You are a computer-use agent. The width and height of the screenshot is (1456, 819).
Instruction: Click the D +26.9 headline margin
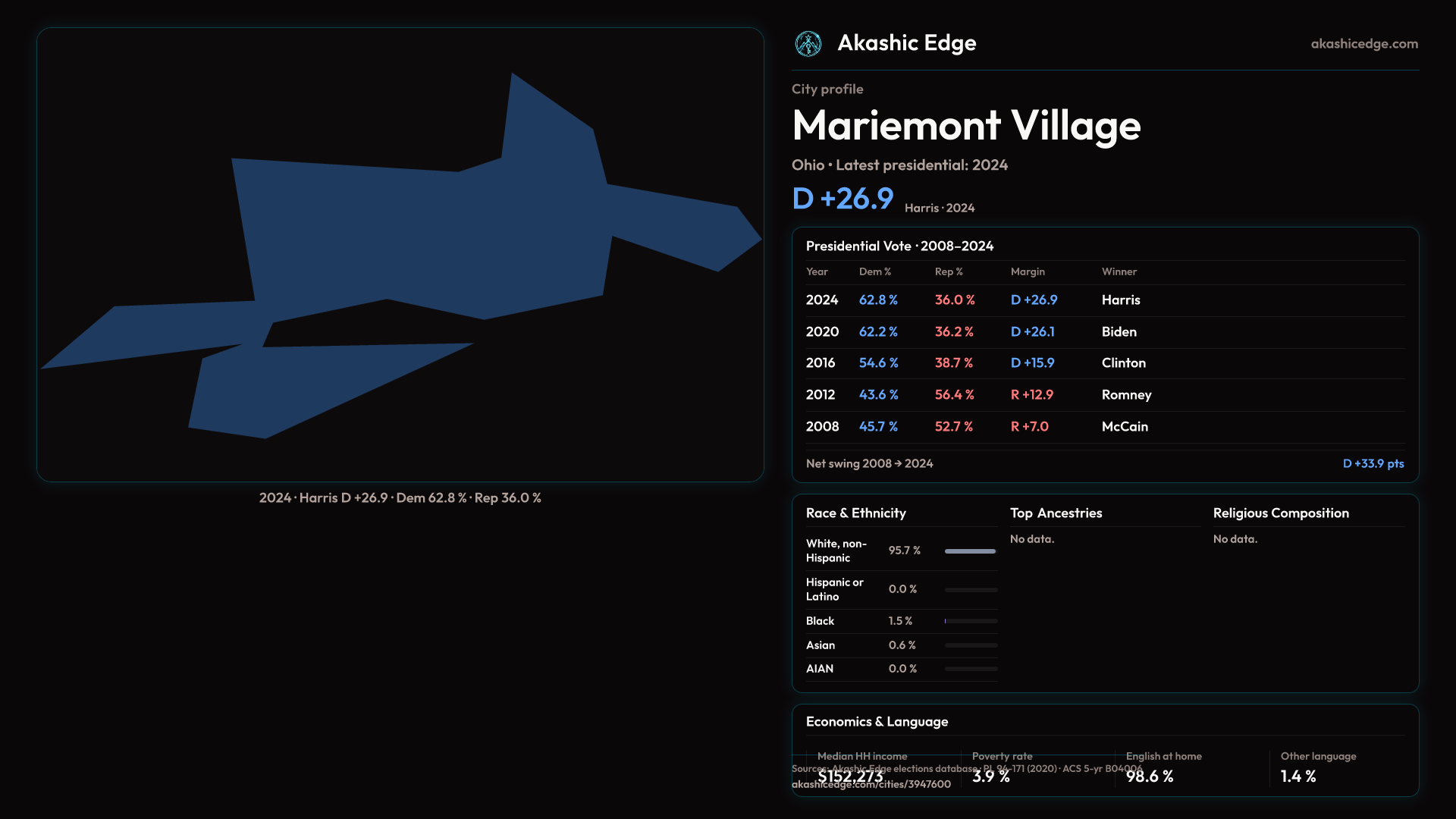(843, 199)
